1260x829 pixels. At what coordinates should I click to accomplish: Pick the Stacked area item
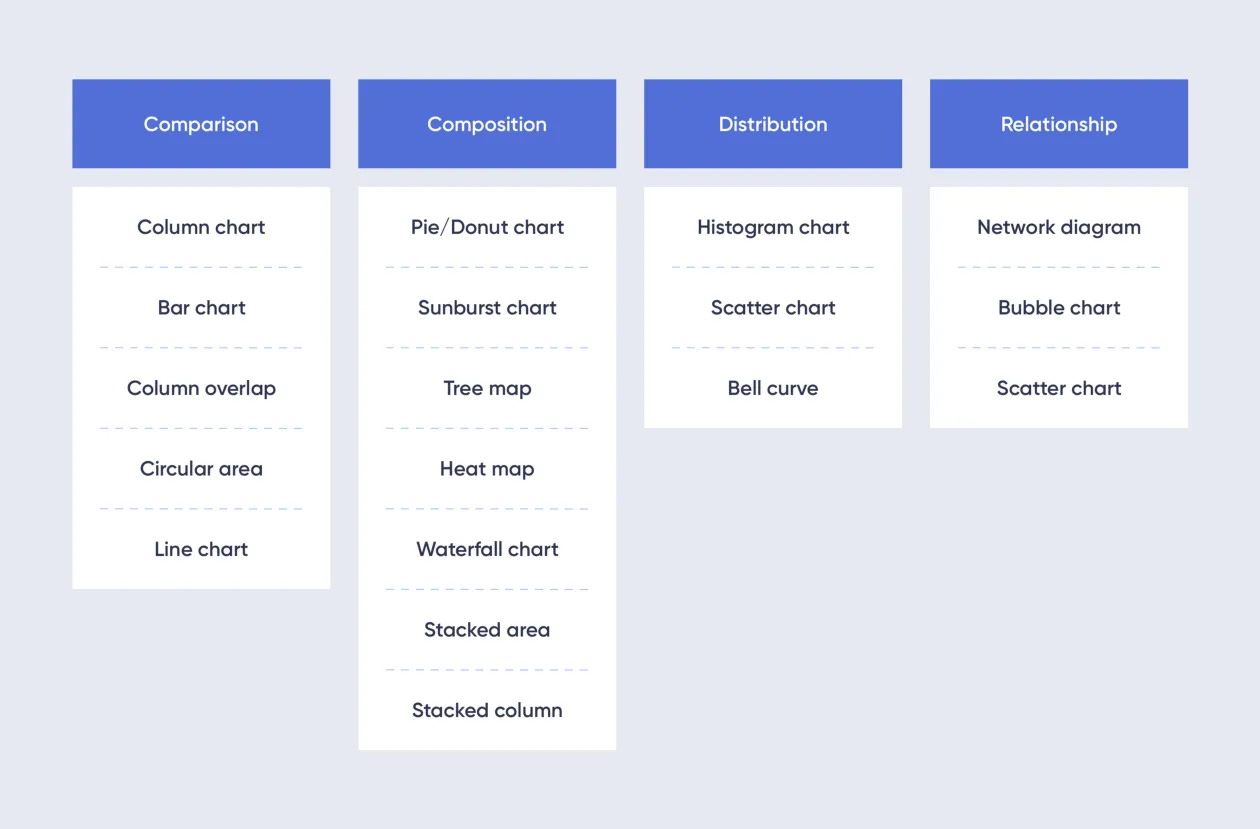(487, 630)
